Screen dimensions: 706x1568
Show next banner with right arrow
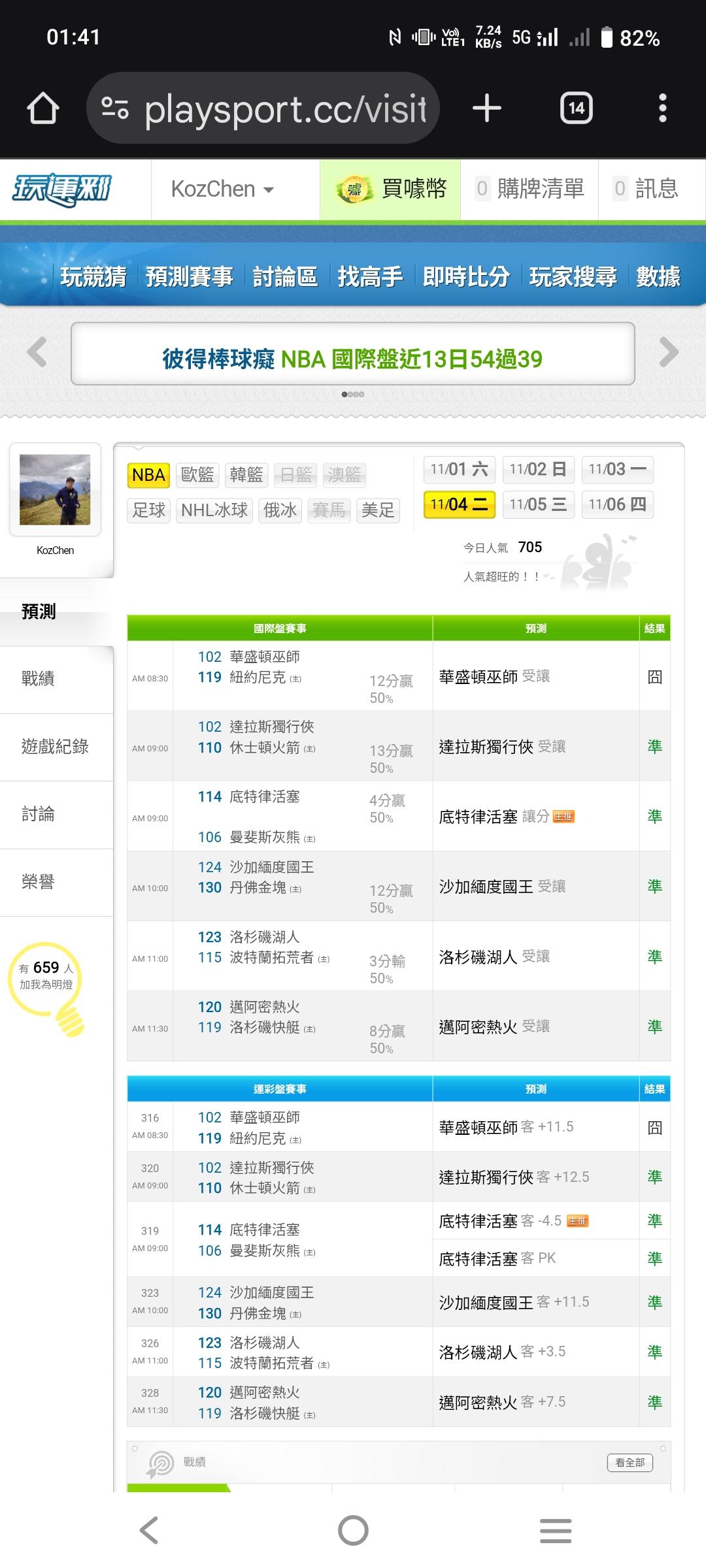pos(669,352)
